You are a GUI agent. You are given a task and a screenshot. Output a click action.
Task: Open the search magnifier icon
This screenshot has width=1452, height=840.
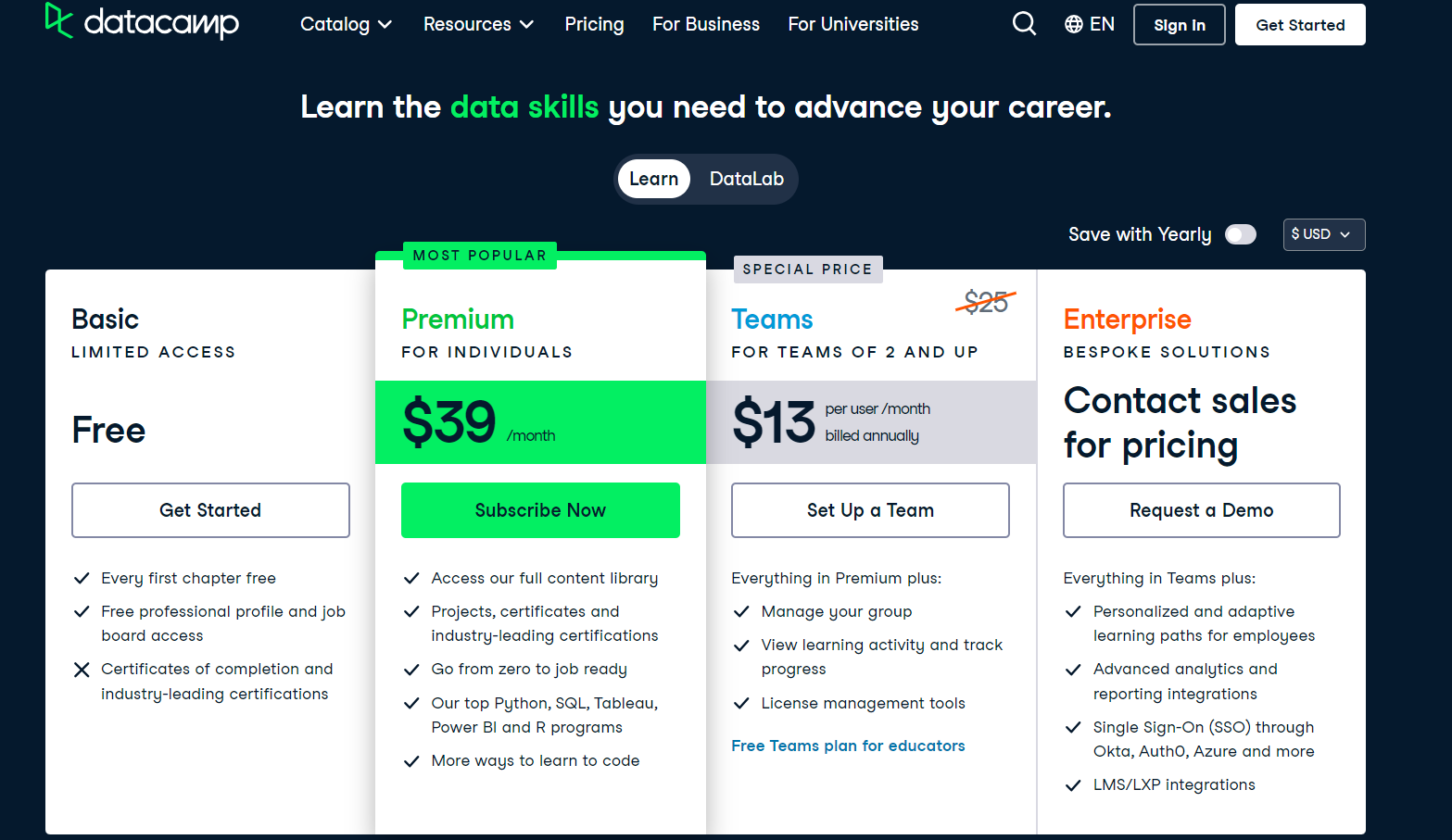coord(1024,23)
